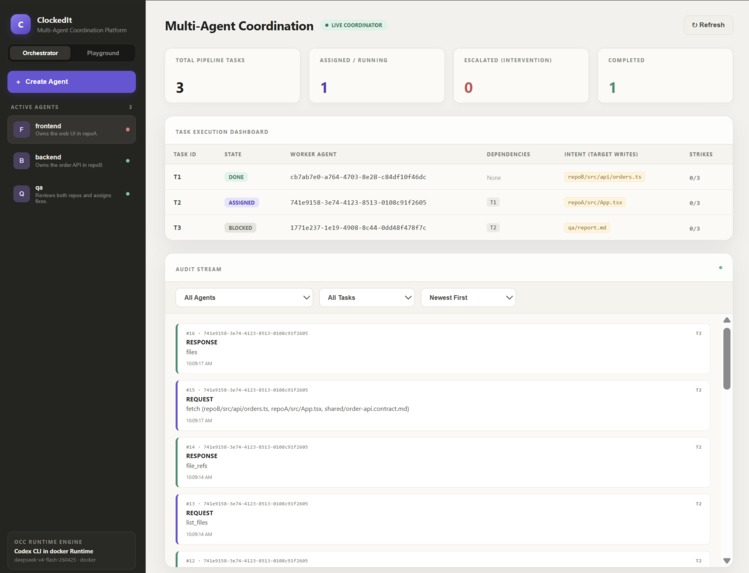Click the T2 dependency chip in row T3

click(x=493, y=228)
